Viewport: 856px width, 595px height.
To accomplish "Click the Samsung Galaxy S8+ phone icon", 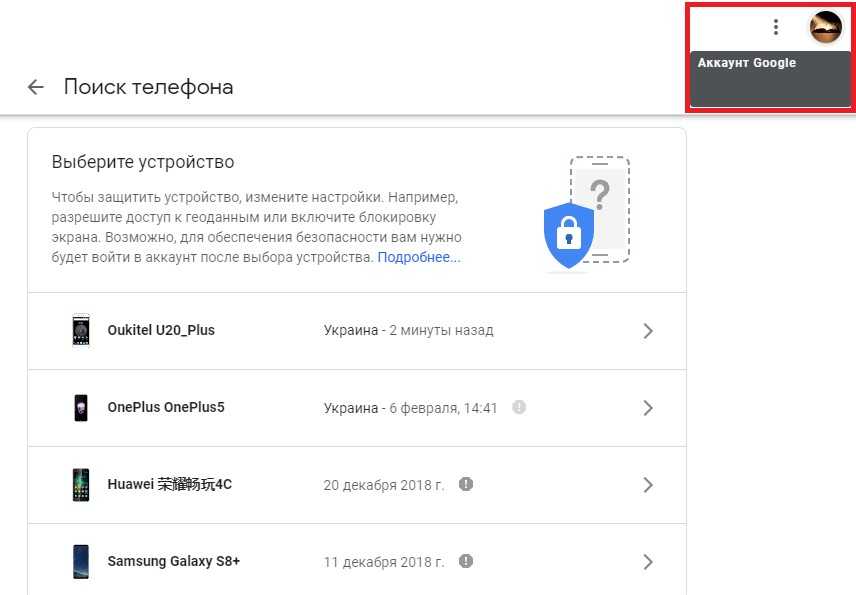I will (x=81, y=561).
